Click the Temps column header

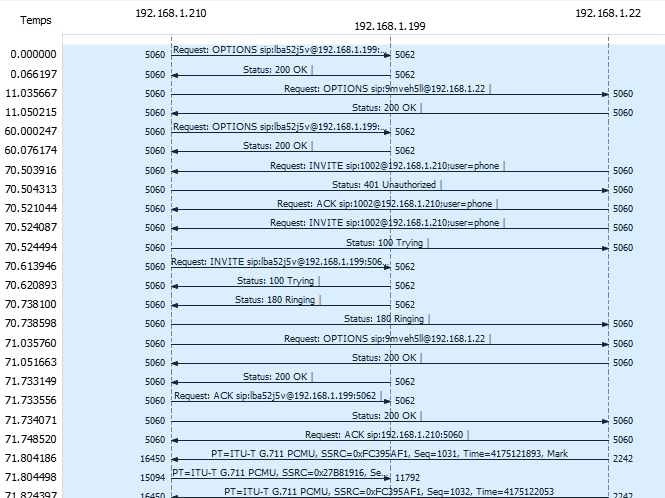click(x=36, y=19)
